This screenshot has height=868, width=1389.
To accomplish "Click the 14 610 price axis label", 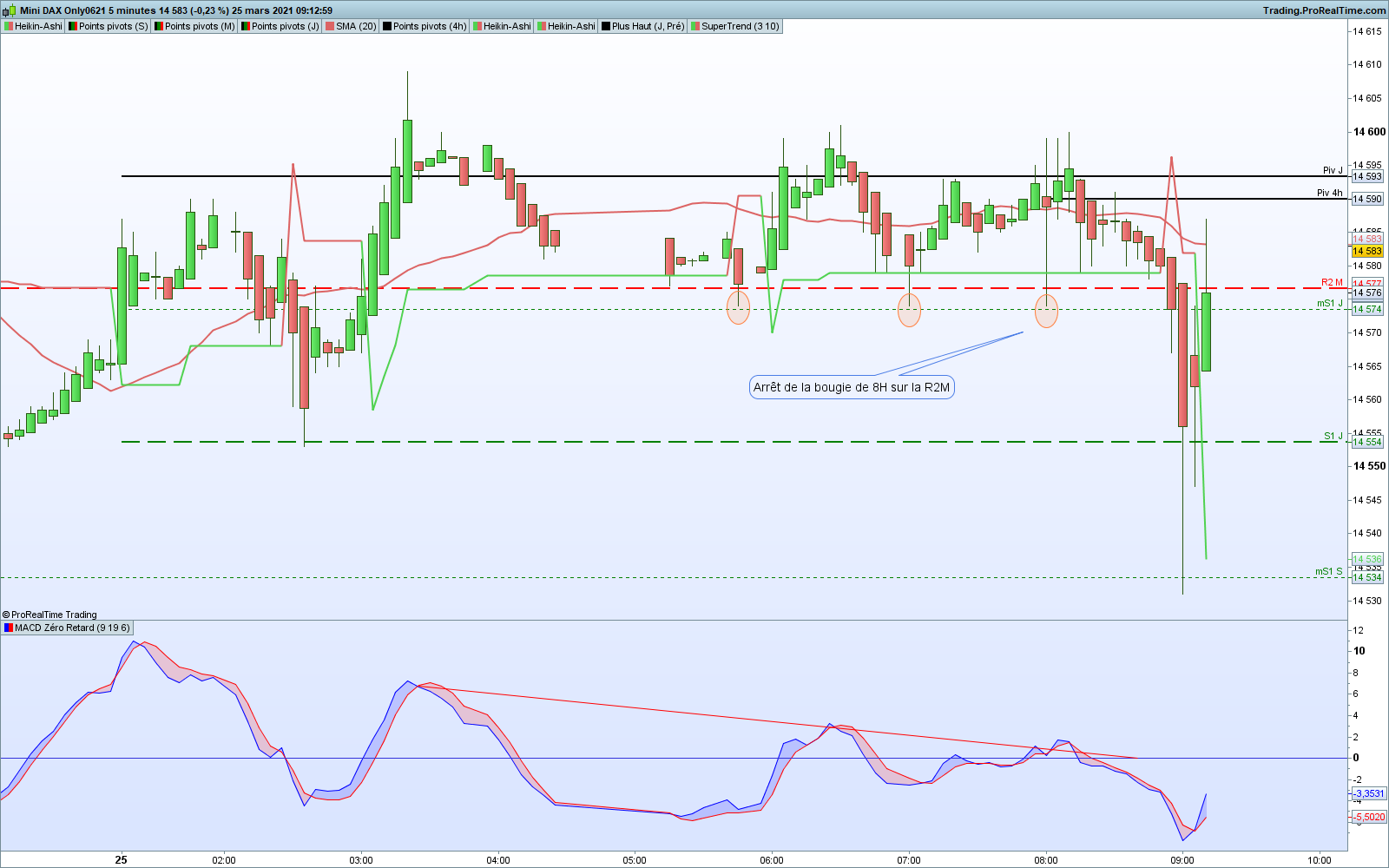I will (1367, 64).
